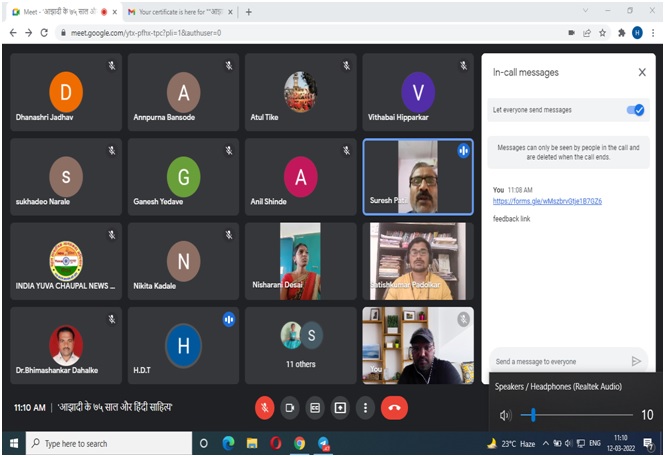Click the Windows search box in taskbar
The height and width of the screenshot is (457, 665).
tap(100, 443)
